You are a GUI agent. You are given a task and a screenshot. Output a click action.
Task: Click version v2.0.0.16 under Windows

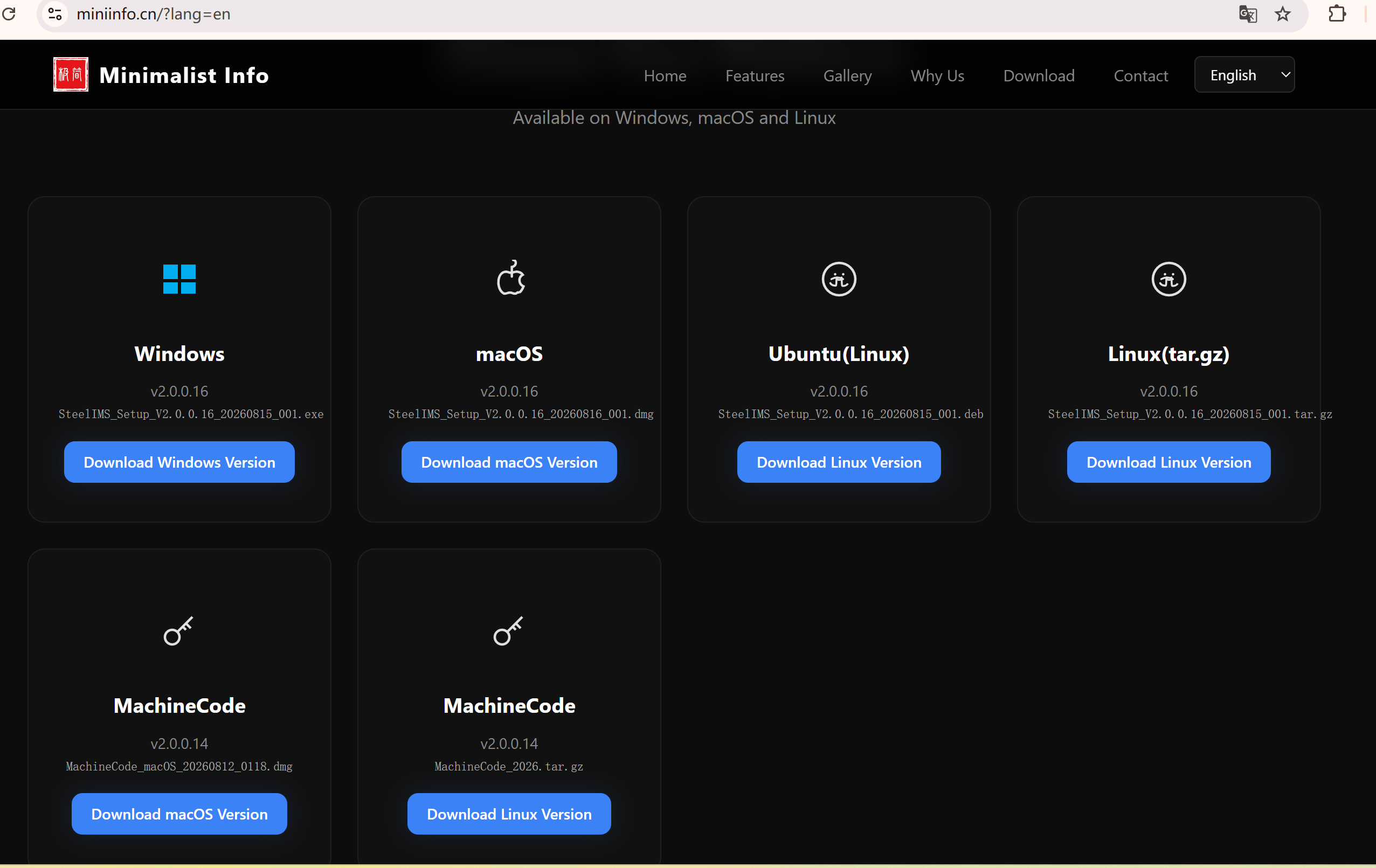pos(179,391)
